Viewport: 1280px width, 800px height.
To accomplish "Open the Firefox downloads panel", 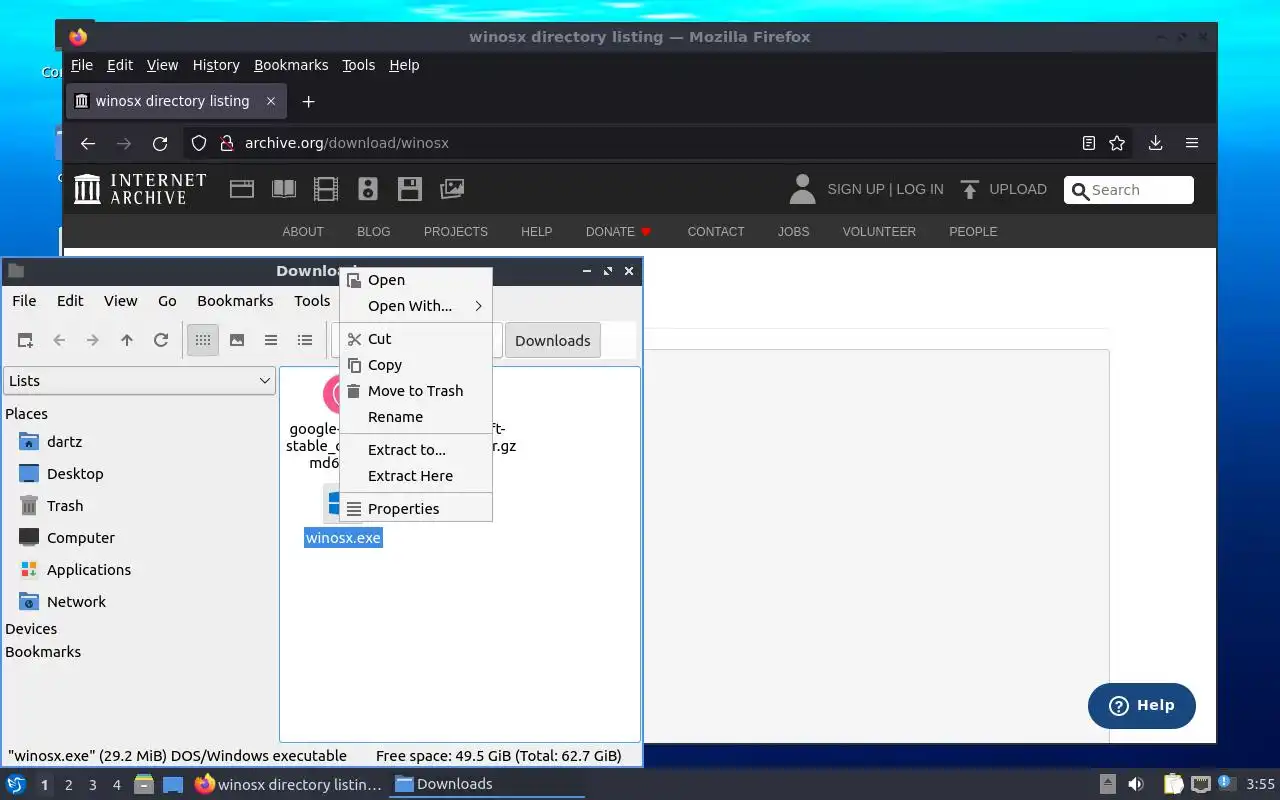I will click(x=1155, y=143).
